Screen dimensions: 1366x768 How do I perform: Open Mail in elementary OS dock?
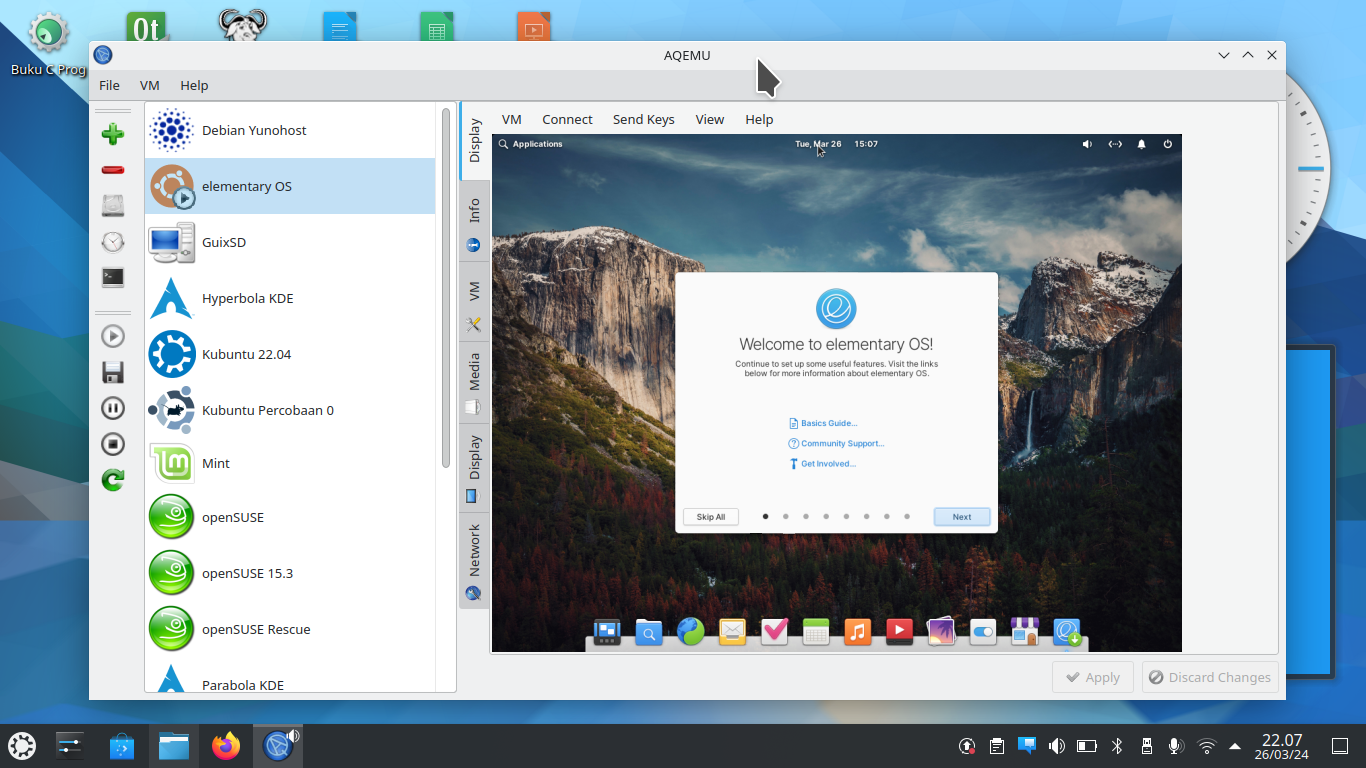(733, 632)
